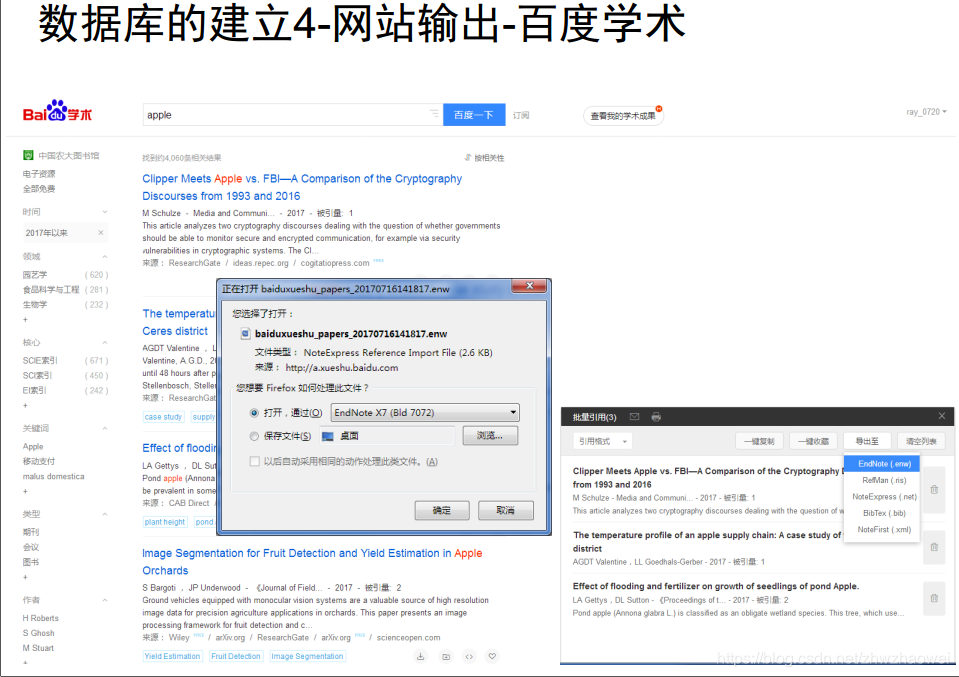Click the notification badge on 查看我的学术成果
This screenshot has height=677, width=959.
(x=659, y=108)
